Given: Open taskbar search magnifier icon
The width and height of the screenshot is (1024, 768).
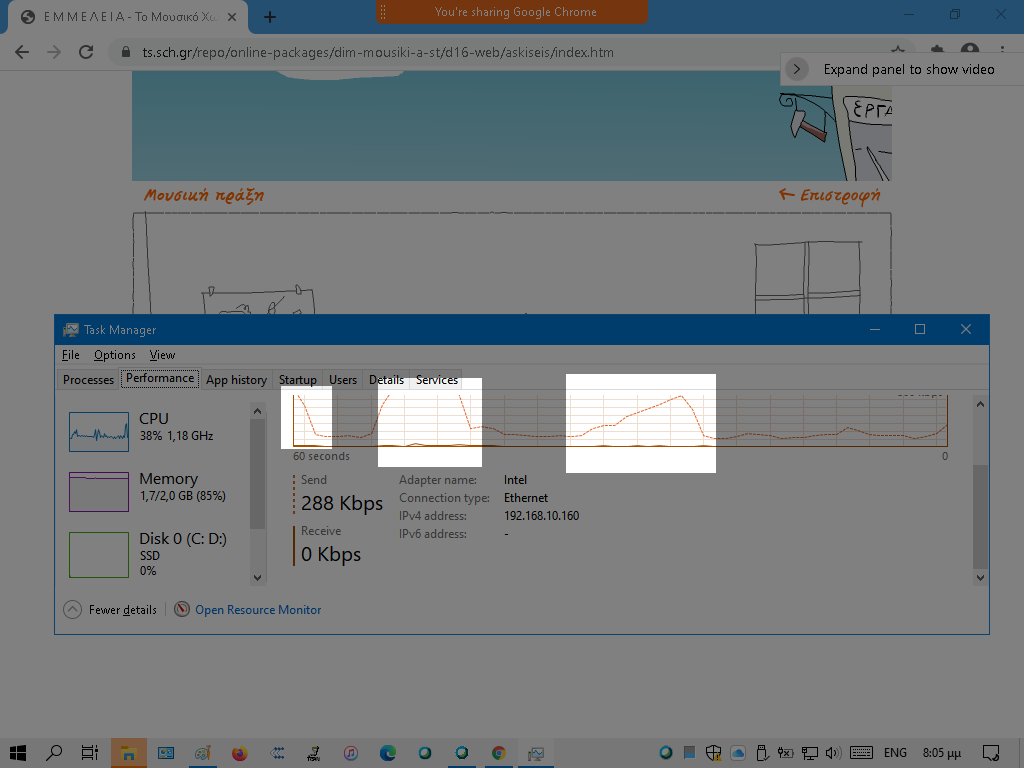Looking at the screenshot, I should [x=54, y=753].
